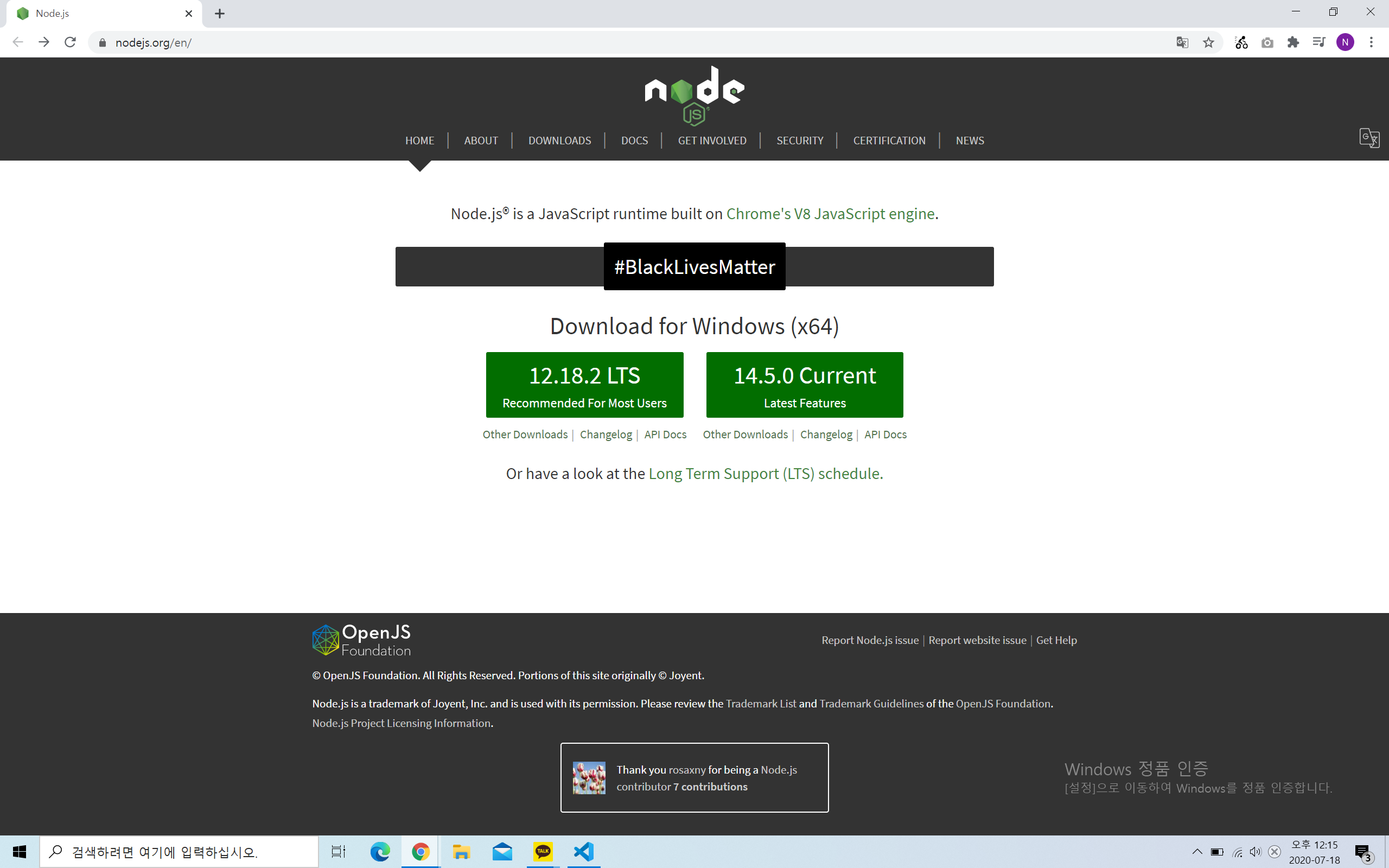
Task: Open the media control playlist icon
Action: click(1318, 42)
